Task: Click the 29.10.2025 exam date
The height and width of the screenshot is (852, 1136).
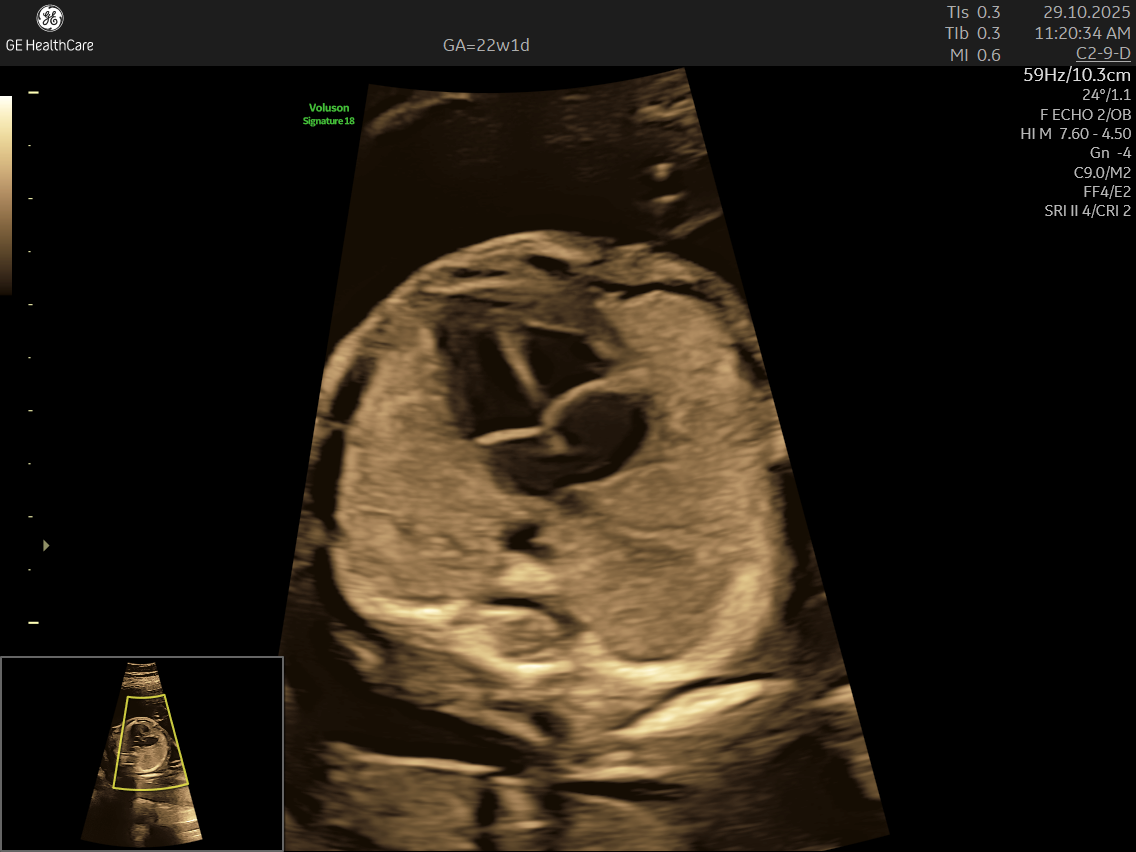Action: coord(1086,12)
